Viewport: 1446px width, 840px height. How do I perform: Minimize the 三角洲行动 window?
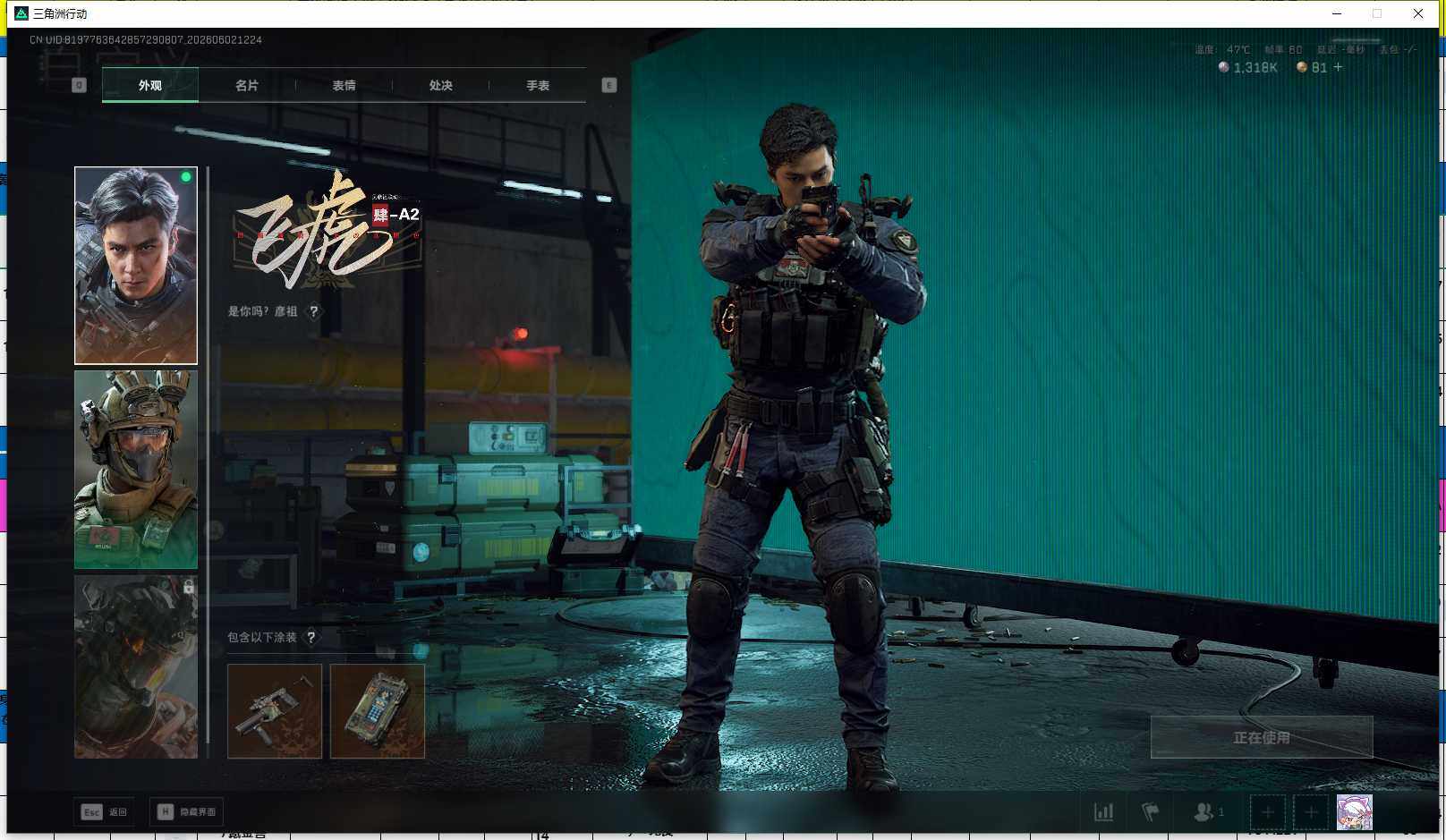tap(1337, 13)
